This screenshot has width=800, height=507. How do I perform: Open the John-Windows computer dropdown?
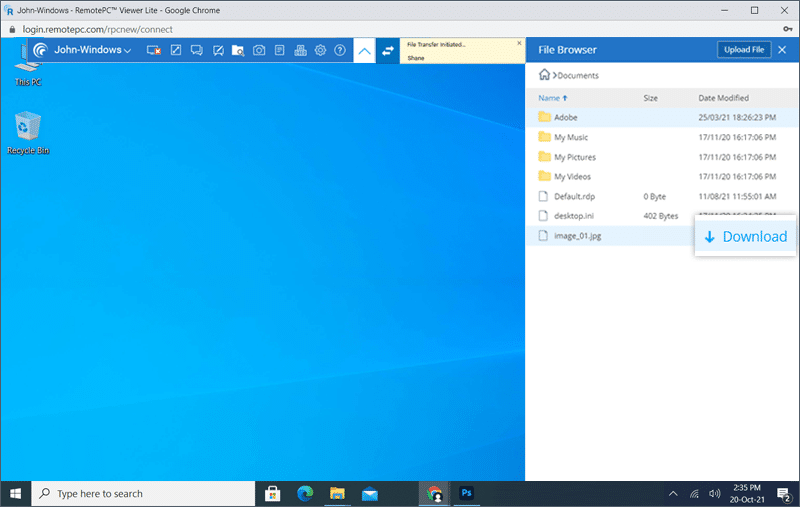[93, 50]
